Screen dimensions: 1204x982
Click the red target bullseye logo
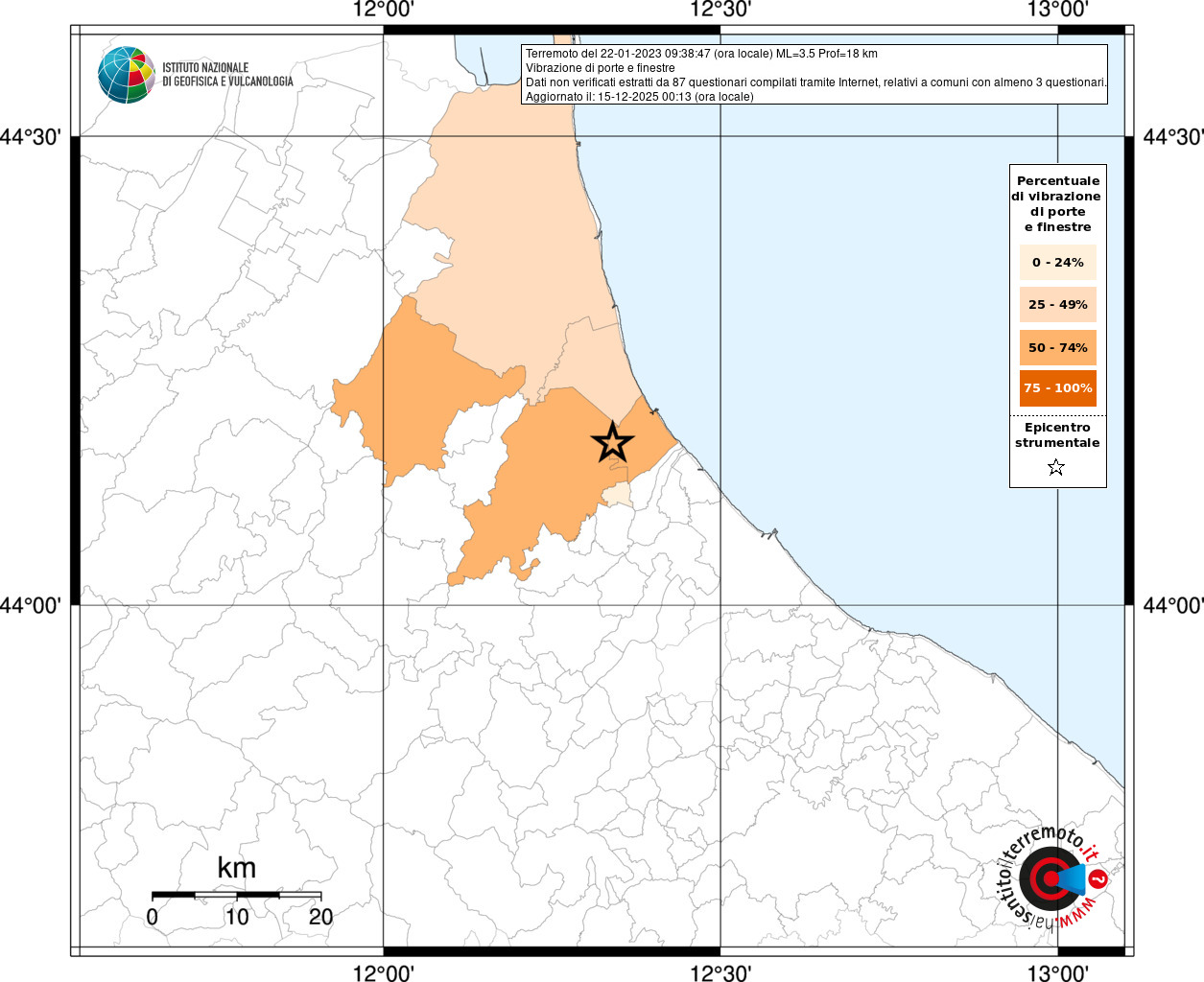click(x=1048, y=878)
